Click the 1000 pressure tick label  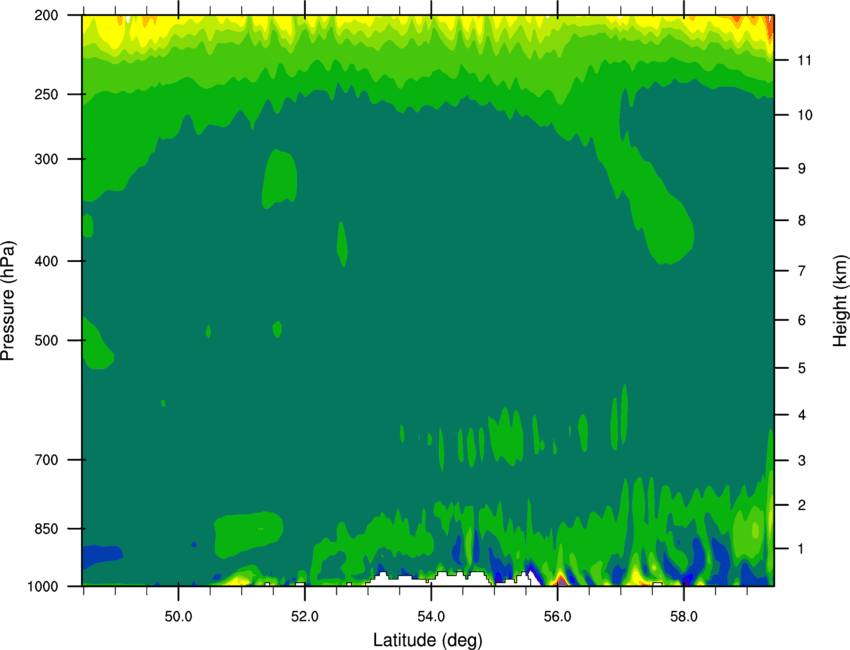42,587
